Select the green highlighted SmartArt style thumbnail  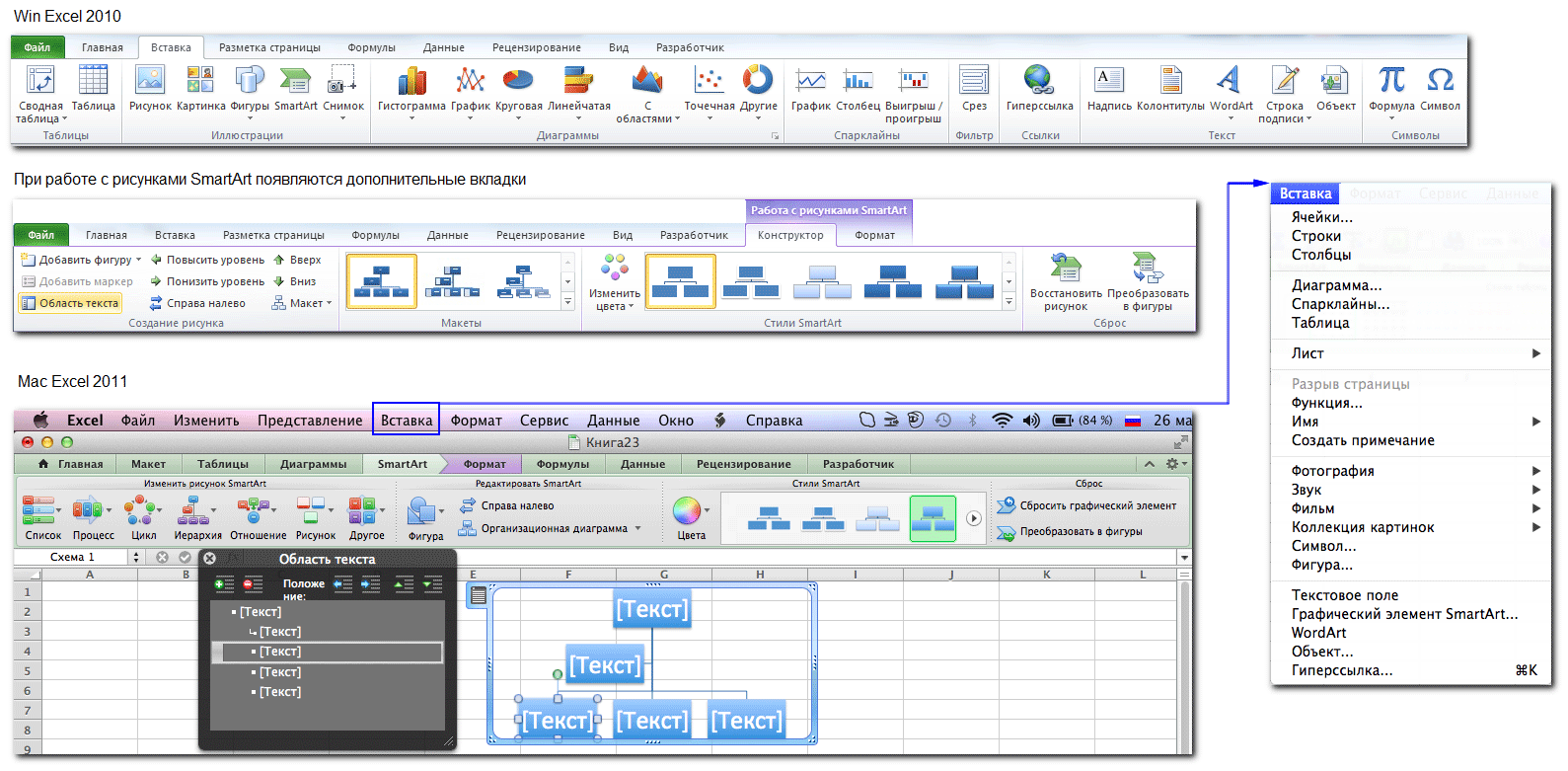[x=933, y=517]
